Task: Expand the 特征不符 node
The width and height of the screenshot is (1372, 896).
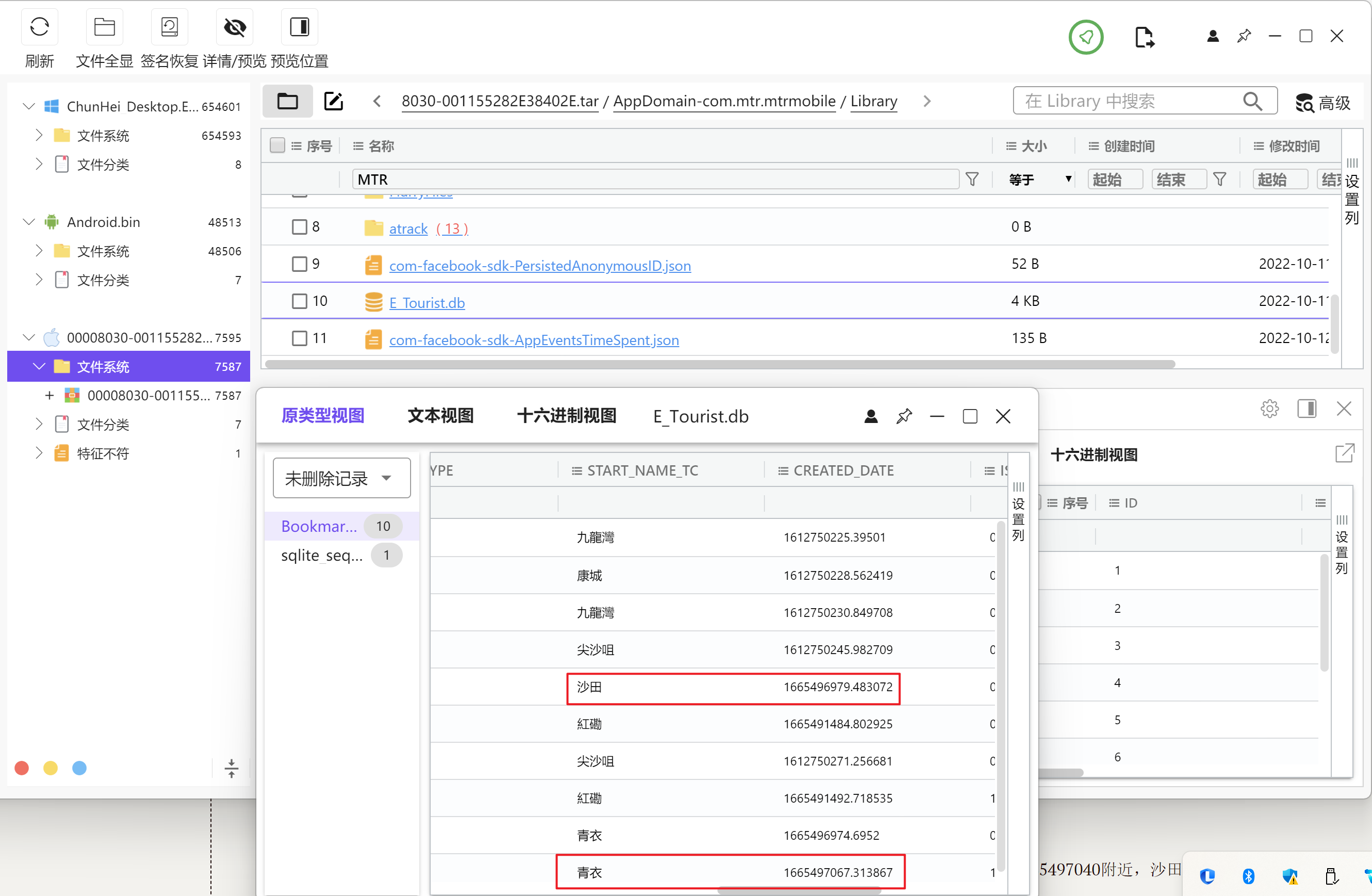Action: coord(39,452)
